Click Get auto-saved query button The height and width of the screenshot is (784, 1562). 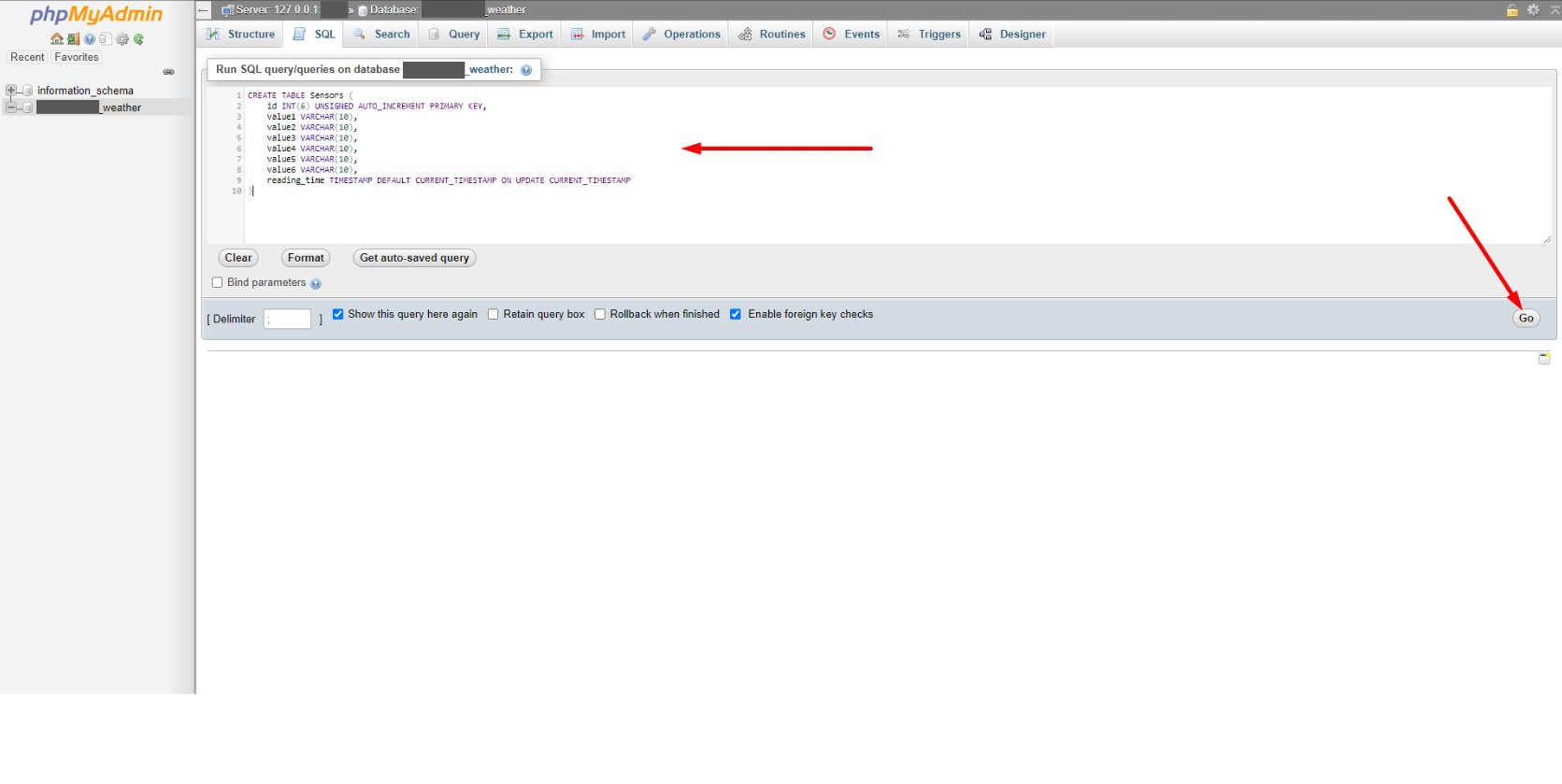[x=415, y=258]
